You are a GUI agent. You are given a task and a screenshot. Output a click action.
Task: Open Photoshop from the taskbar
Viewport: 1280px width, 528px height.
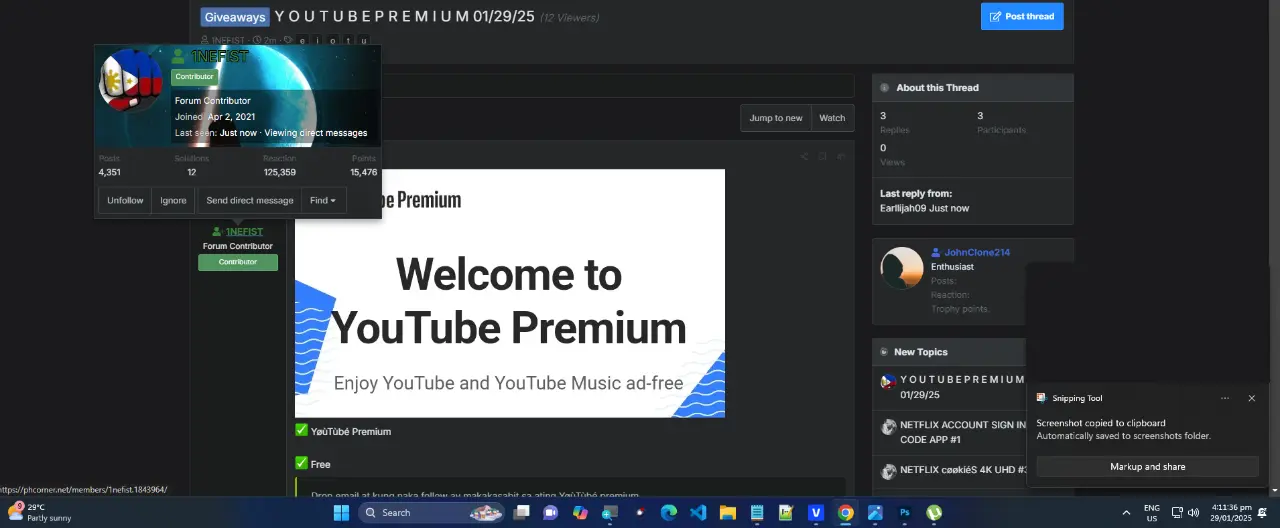[905, 512]
